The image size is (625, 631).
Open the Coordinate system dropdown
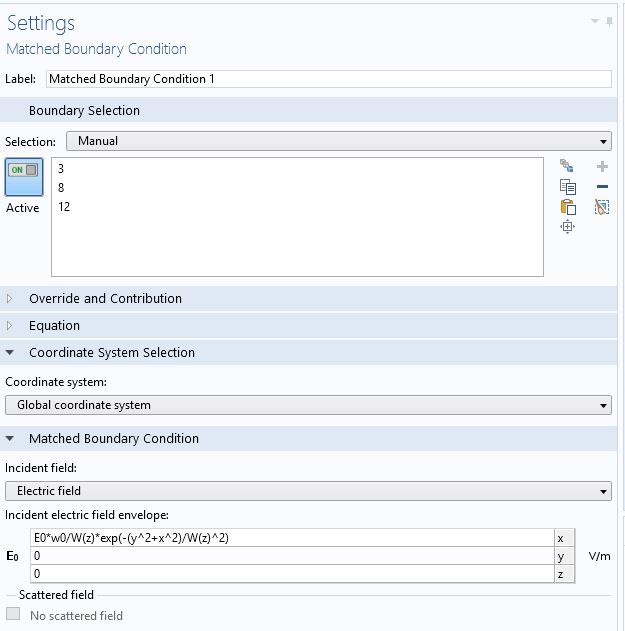[x=307, y=405]
